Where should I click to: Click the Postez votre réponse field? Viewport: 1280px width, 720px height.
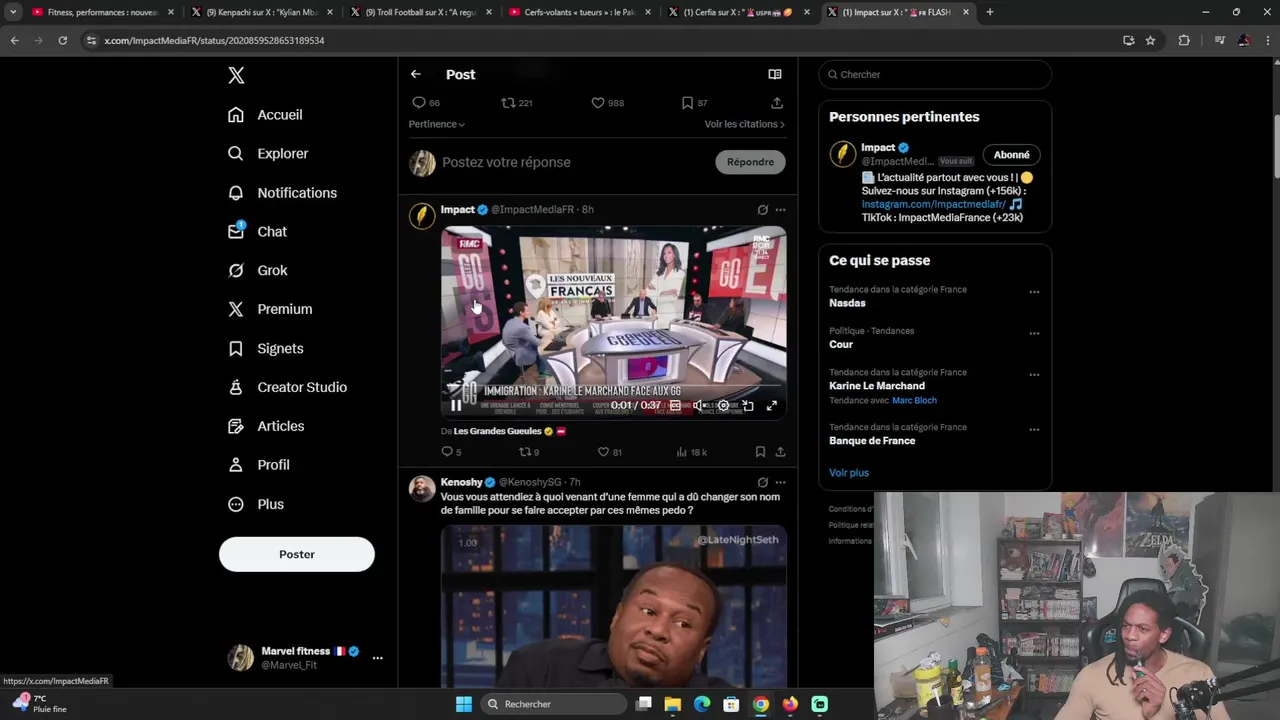pyautogui.click(x=506, y=162)
